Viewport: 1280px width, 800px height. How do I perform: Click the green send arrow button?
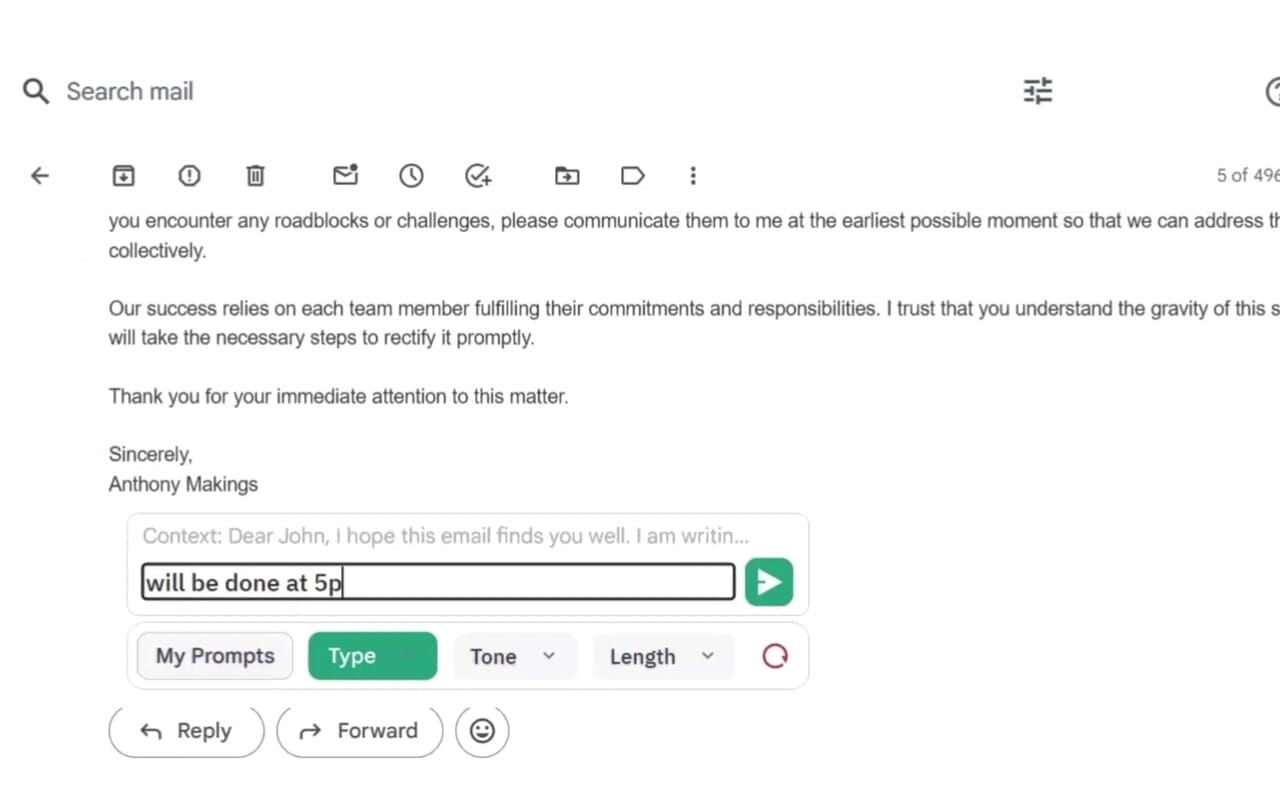coord(769,582)
